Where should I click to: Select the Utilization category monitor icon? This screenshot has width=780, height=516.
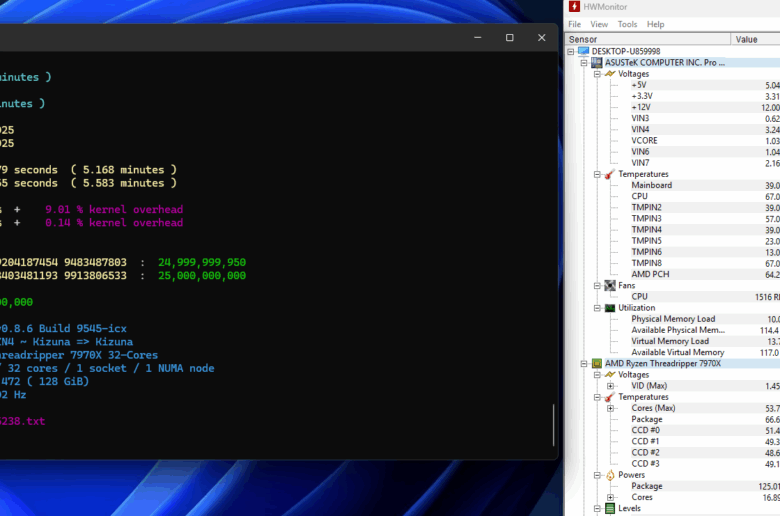[610, 308]
